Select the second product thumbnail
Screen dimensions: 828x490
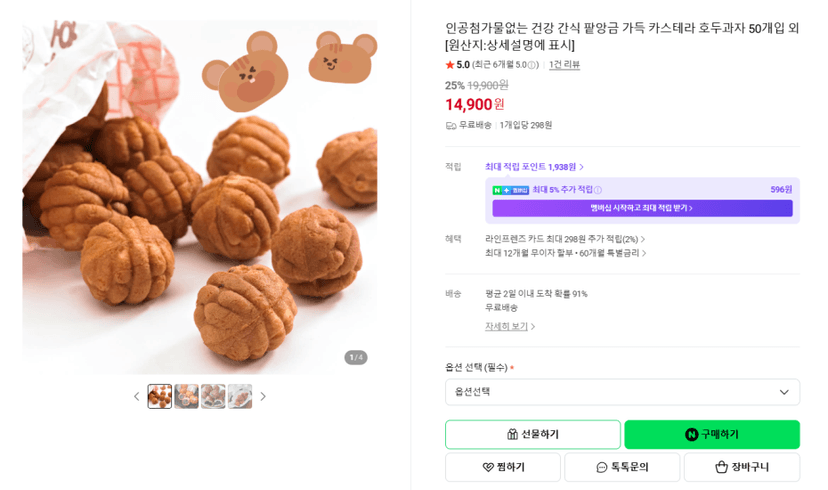(x=186, y=397)
